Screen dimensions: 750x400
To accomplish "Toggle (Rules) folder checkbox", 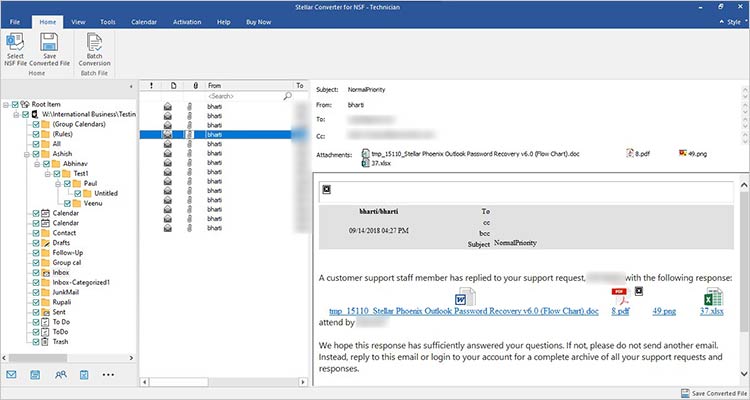I will [x=36, y=134].
